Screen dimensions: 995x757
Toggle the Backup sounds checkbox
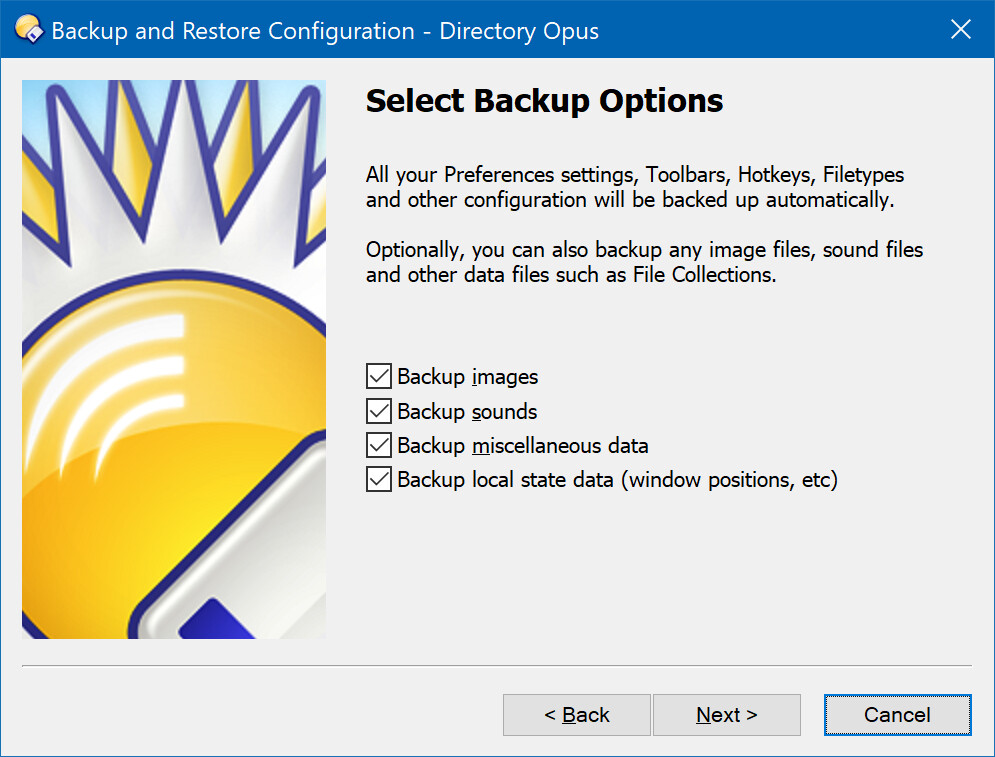[x=379, y=411]
